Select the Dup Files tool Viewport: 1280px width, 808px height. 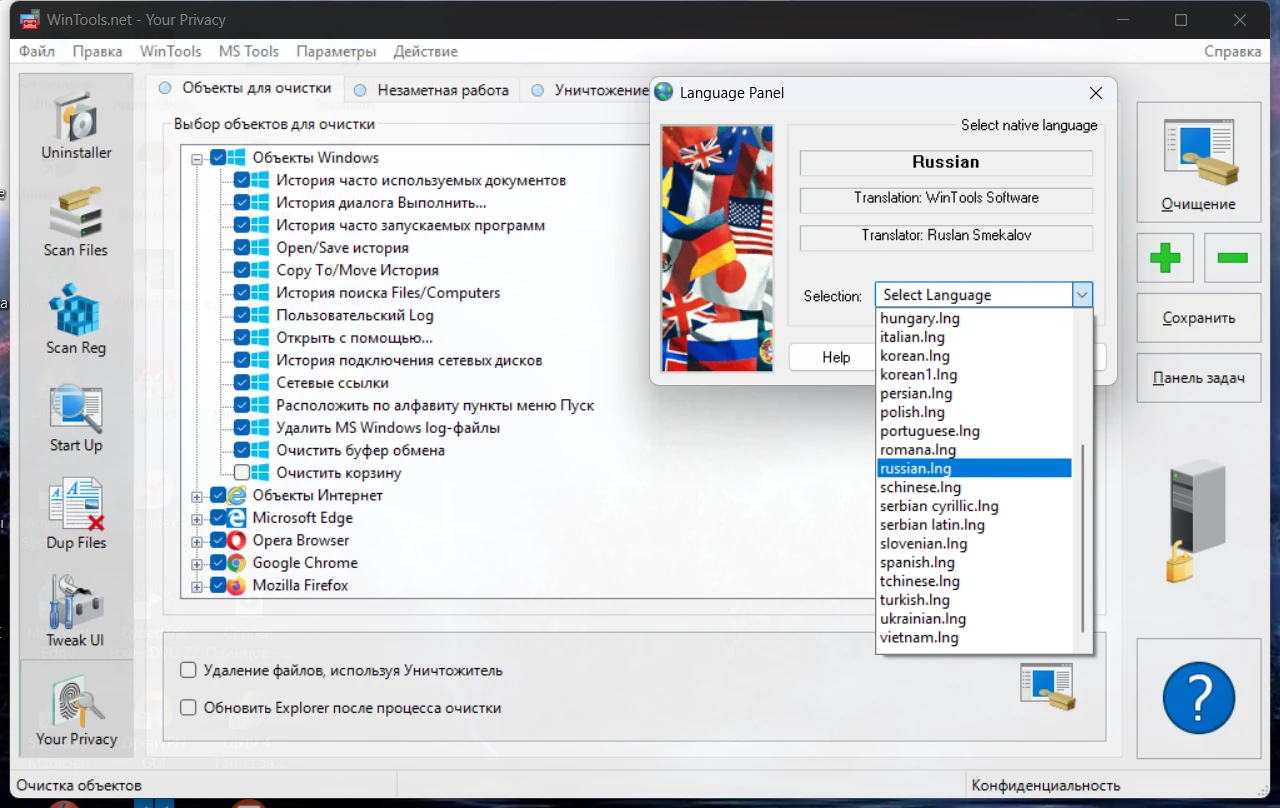coord(76,514)
